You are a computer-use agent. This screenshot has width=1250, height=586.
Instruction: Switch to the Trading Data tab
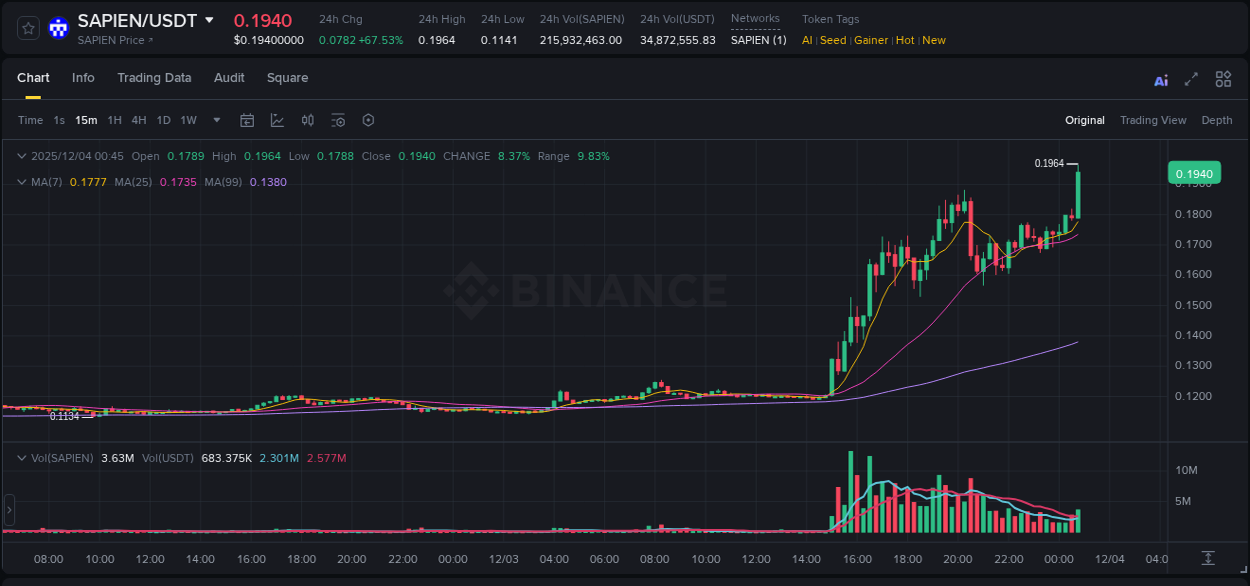pos(154,78)
